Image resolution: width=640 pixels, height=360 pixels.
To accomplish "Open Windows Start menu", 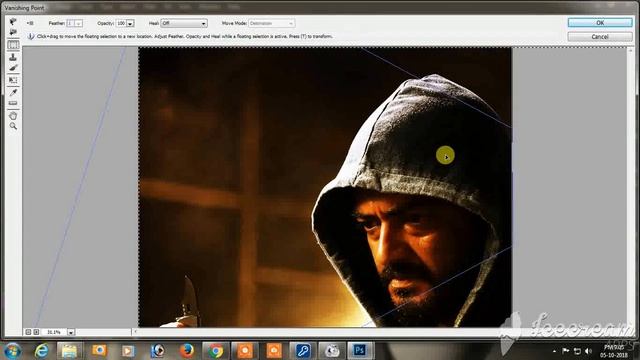I will tap(13, 351).
